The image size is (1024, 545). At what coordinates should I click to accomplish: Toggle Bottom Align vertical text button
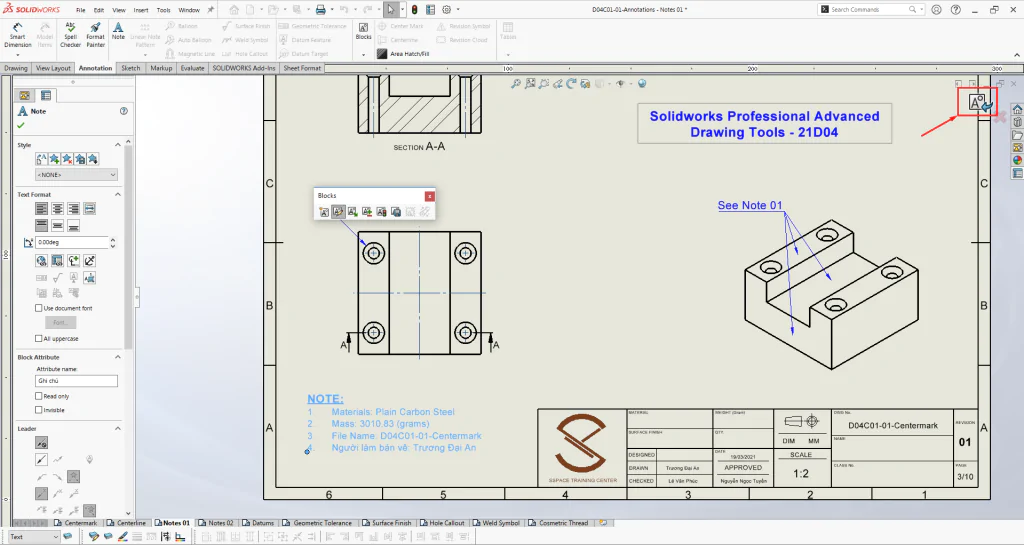(x=73, y=226)
